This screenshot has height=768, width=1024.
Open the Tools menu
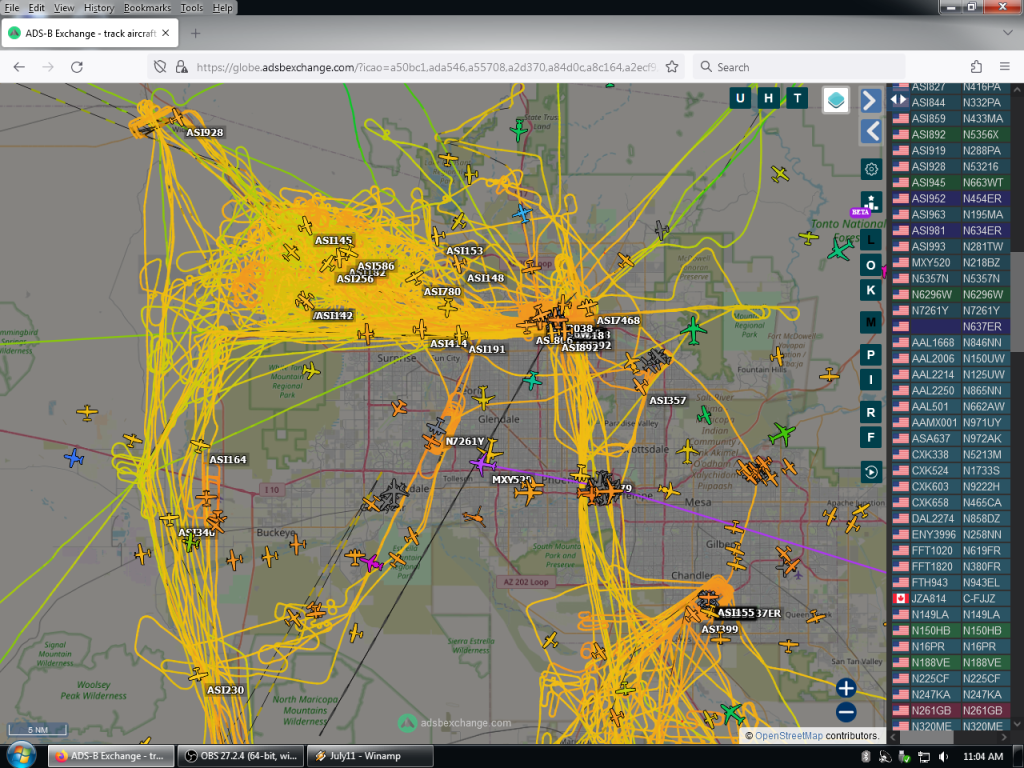tap(191, 8)
